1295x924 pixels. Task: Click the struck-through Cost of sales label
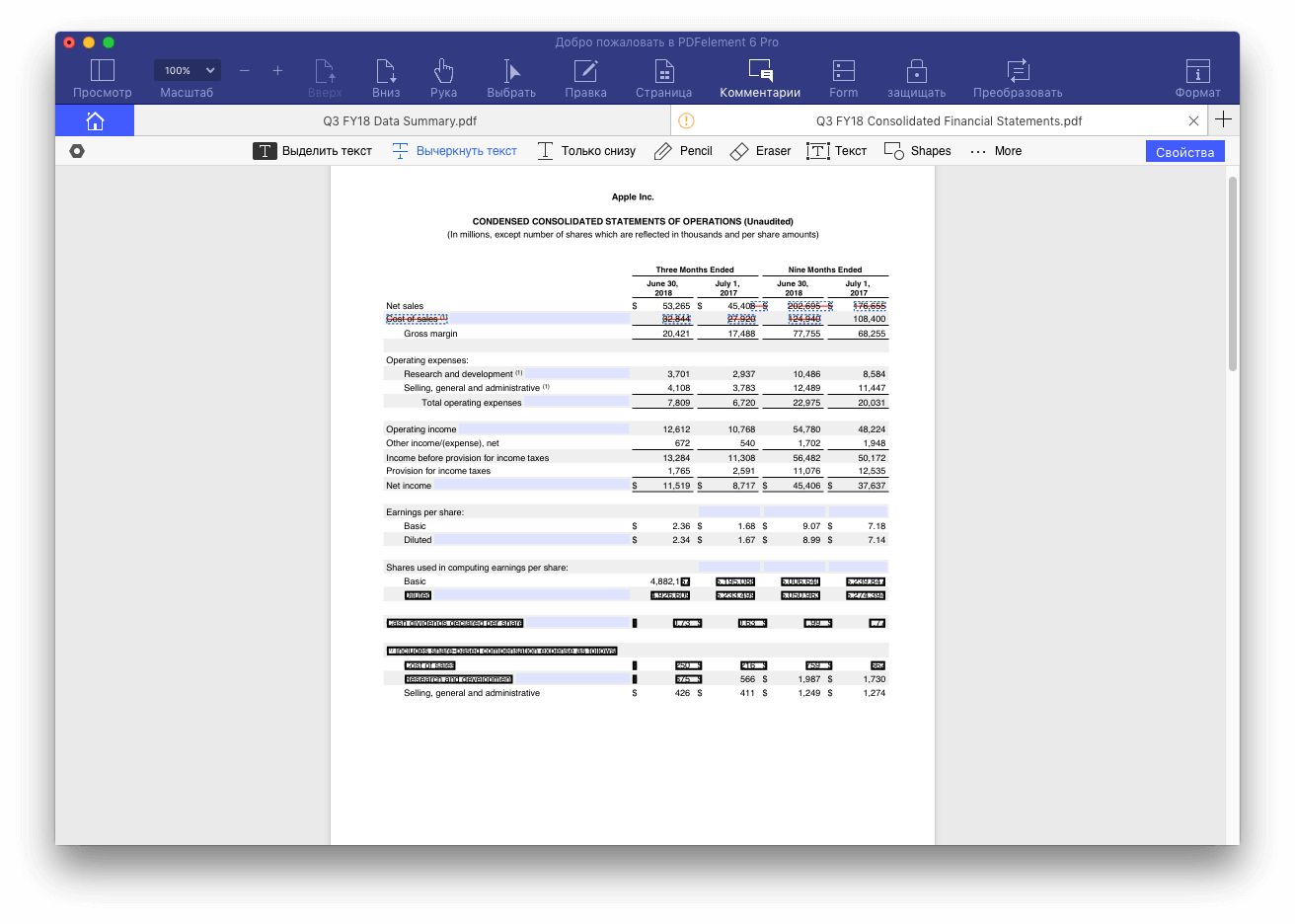(x=417, y=319)
